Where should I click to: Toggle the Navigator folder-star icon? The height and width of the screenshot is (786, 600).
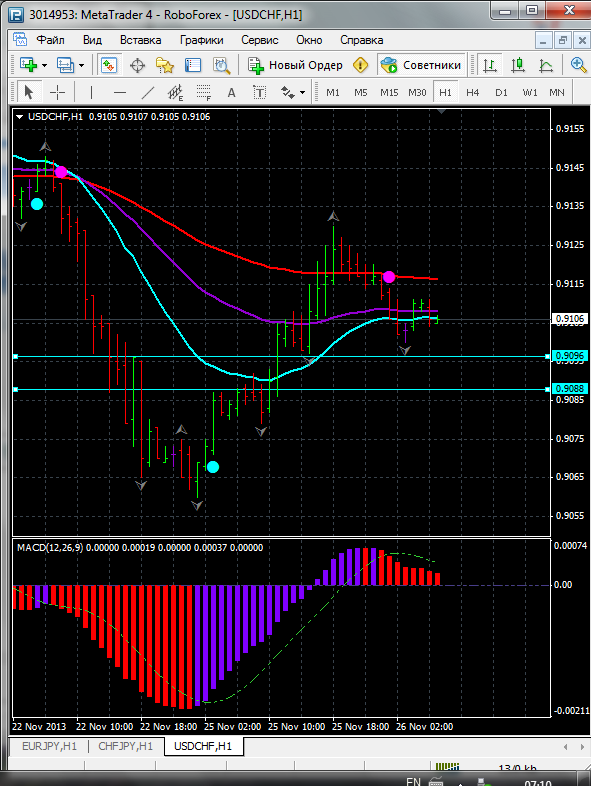click(165, 65)
